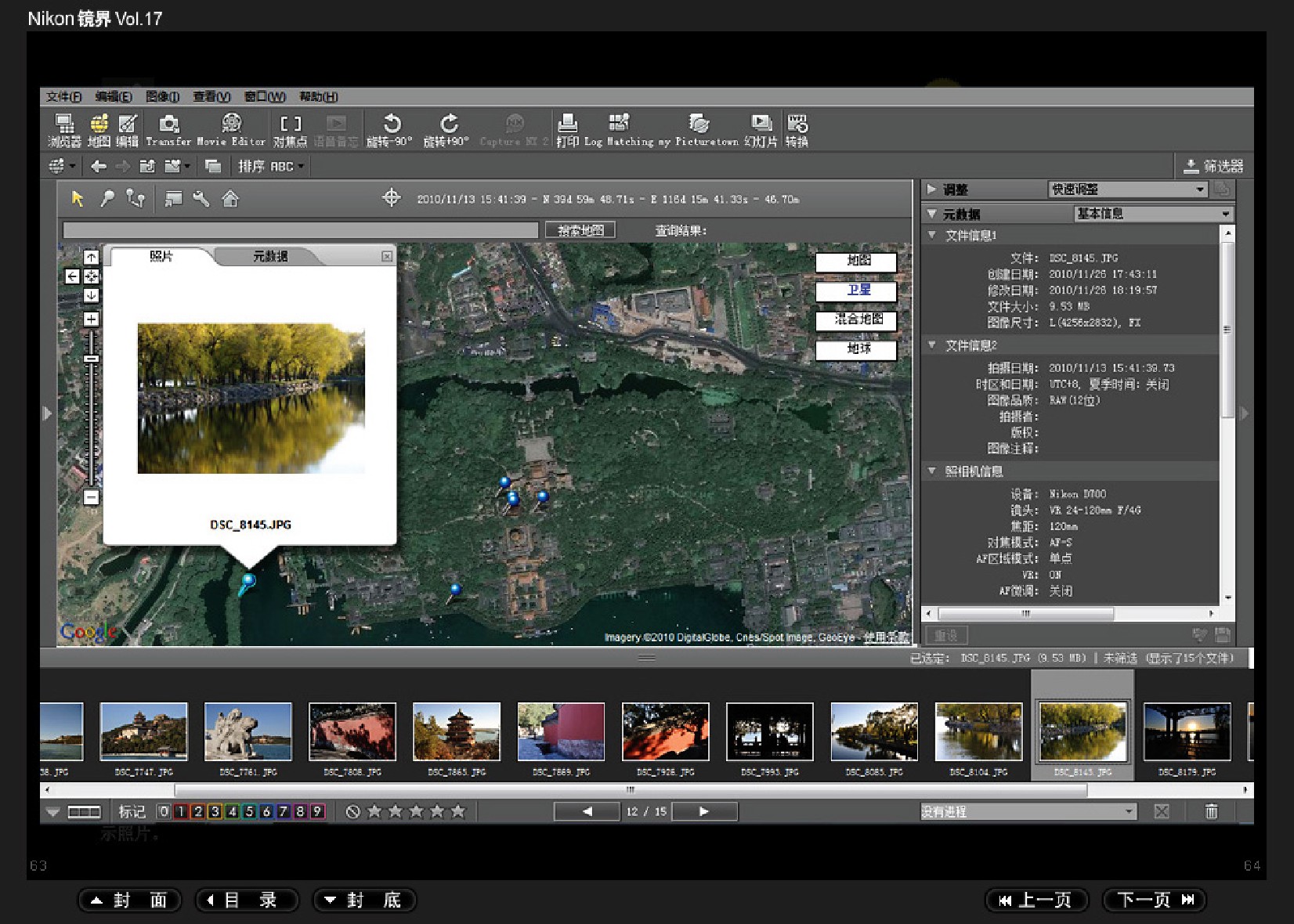Click the filmstrip horizontal scrollbar
This screenshot has height=924, width=1294.
[x=631, y=790]
